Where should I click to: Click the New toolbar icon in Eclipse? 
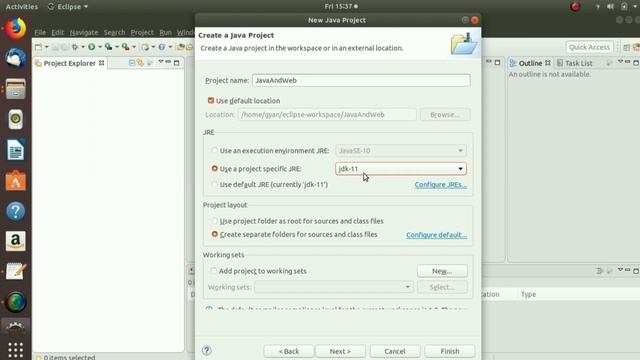coord(38,47)
